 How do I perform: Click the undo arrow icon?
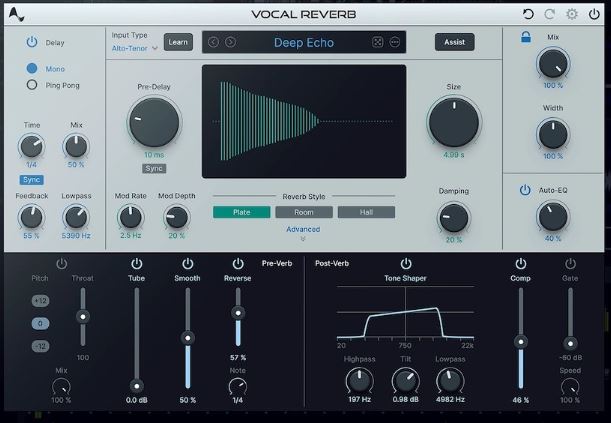(528, 14)
